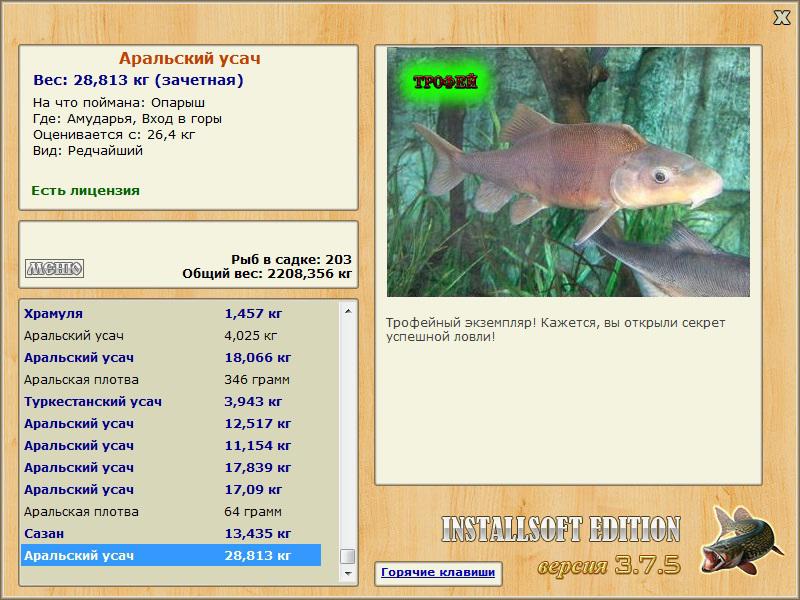Select the Храмуля 1,457 кг row

[171, 313]
